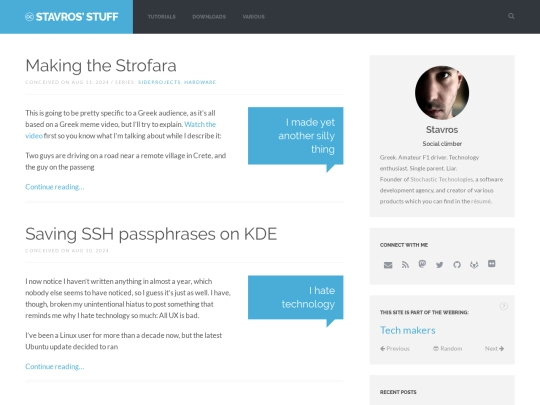The height and width of the screenshot is (405, 540).
Task: Click the Flickr icon in Connect section
Action: (492, 264)
